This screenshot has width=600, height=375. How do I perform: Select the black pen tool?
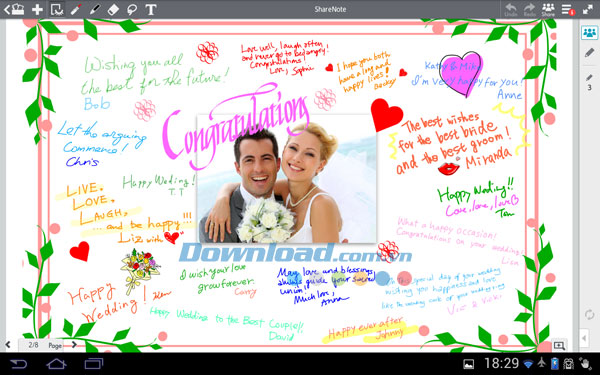[x=95, y=9]
